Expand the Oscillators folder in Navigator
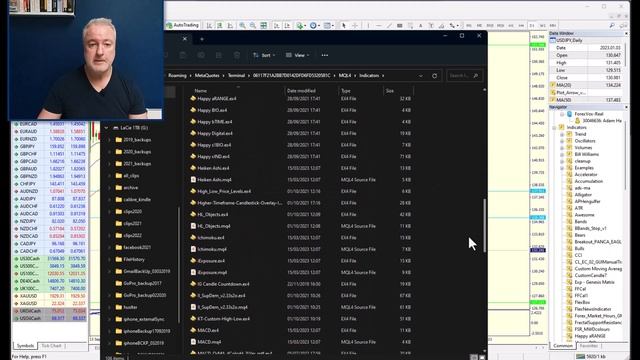This screenshot has width=640, height=360. tap(562, 141)
